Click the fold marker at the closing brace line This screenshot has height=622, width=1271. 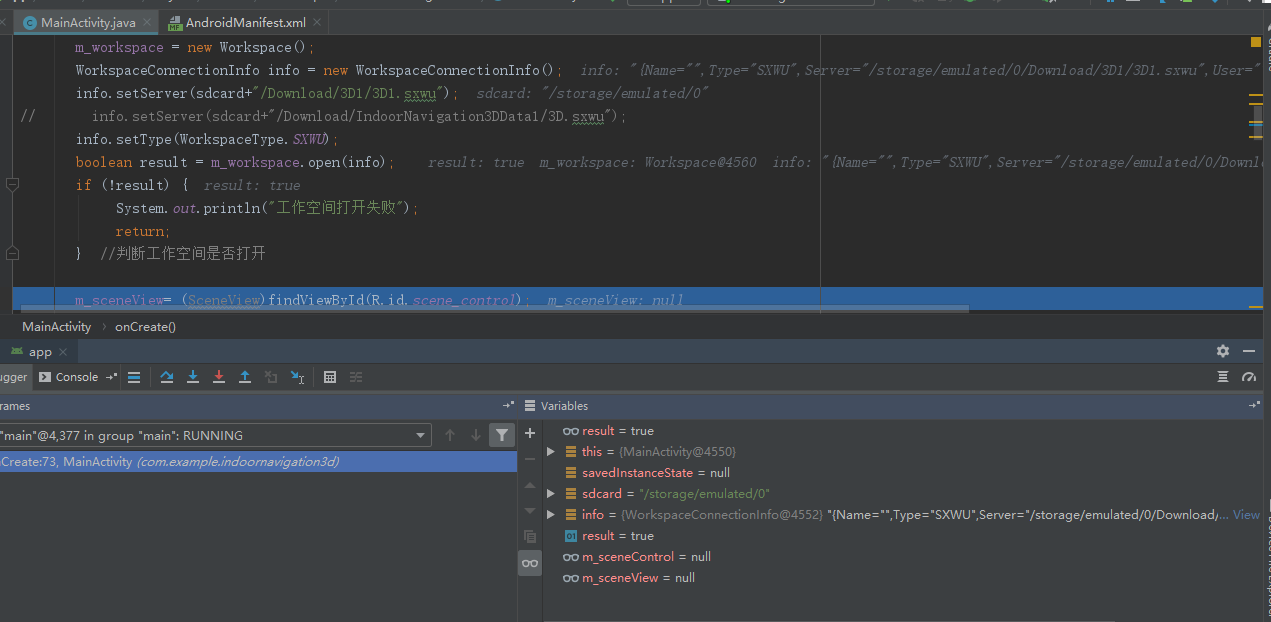point(12,254)
